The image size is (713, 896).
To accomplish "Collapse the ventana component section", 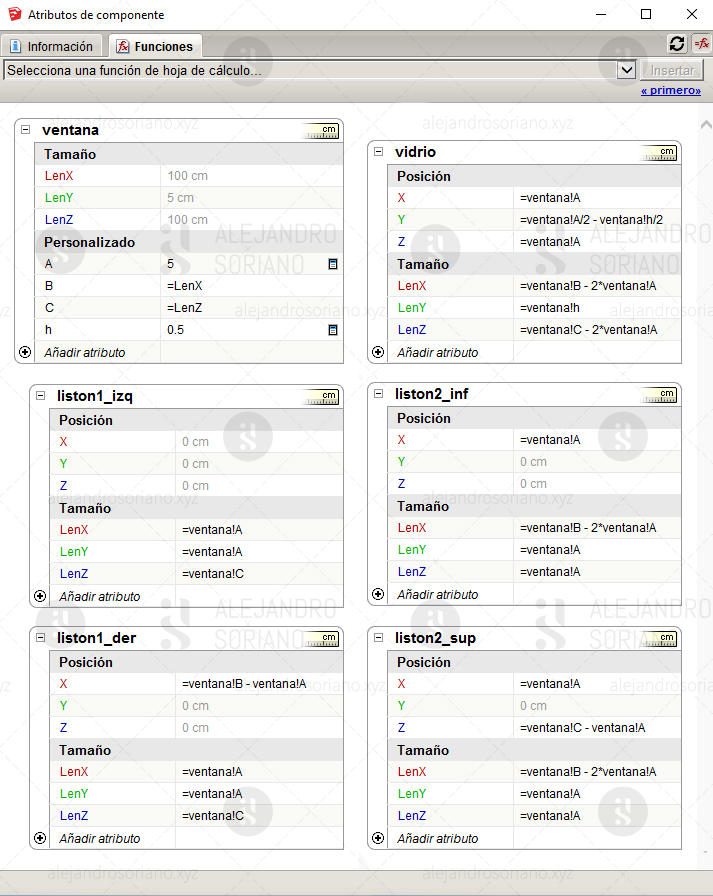I will (x=26, y=130).
